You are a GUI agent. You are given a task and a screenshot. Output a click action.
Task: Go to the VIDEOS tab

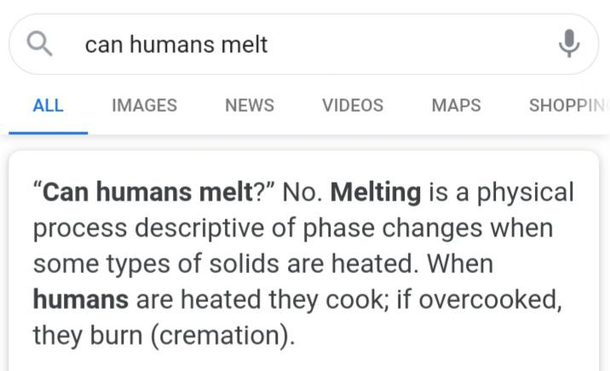352,105
